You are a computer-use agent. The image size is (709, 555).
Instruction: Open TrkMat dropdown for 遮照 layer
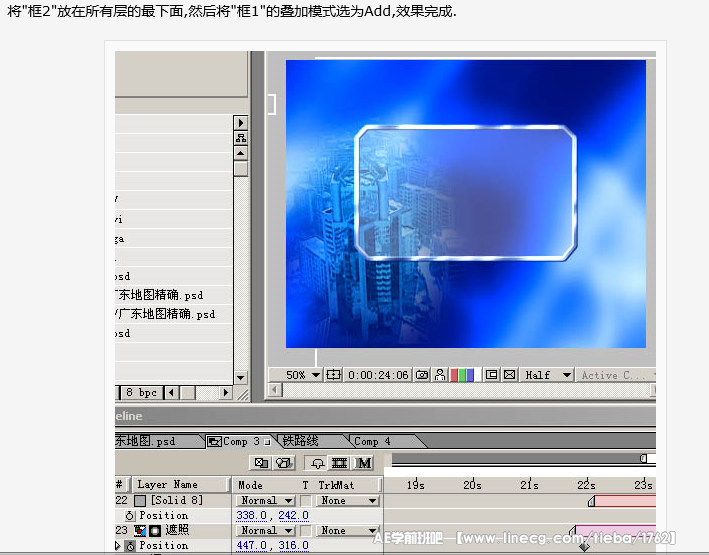(x=347, y=531)
